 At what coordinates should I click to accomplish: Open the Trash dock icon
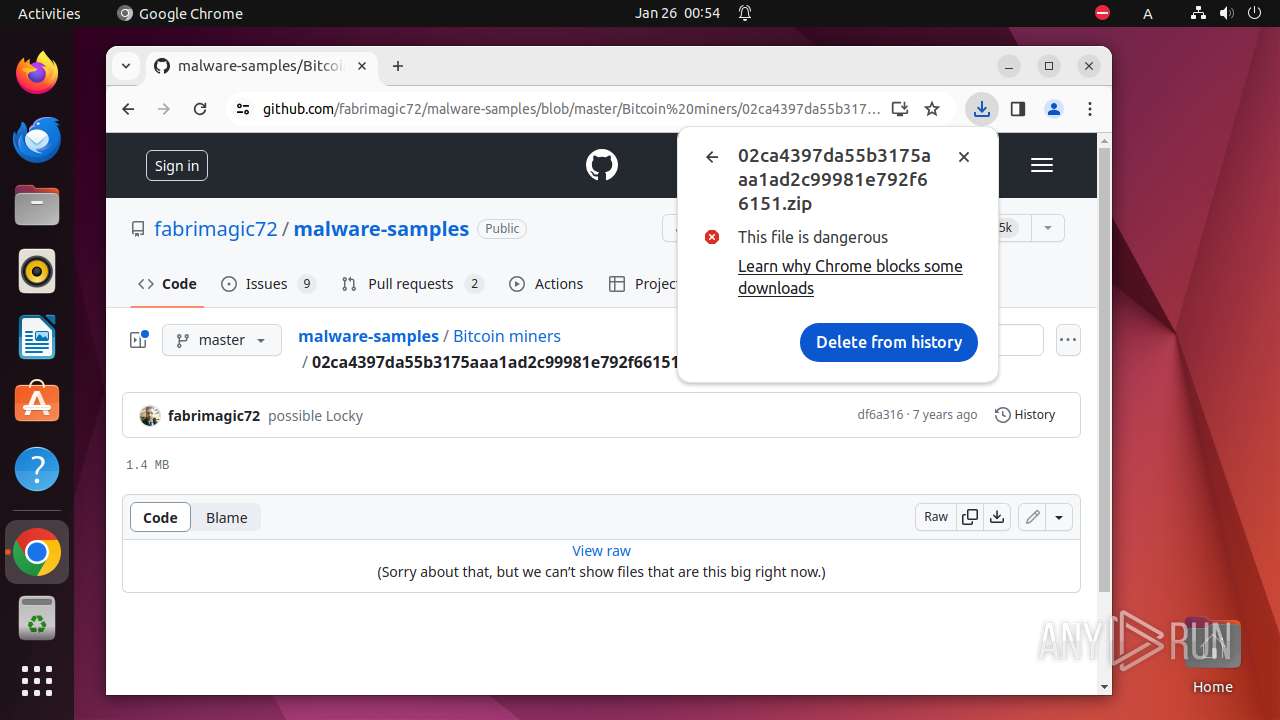click(x=37, y=618)
